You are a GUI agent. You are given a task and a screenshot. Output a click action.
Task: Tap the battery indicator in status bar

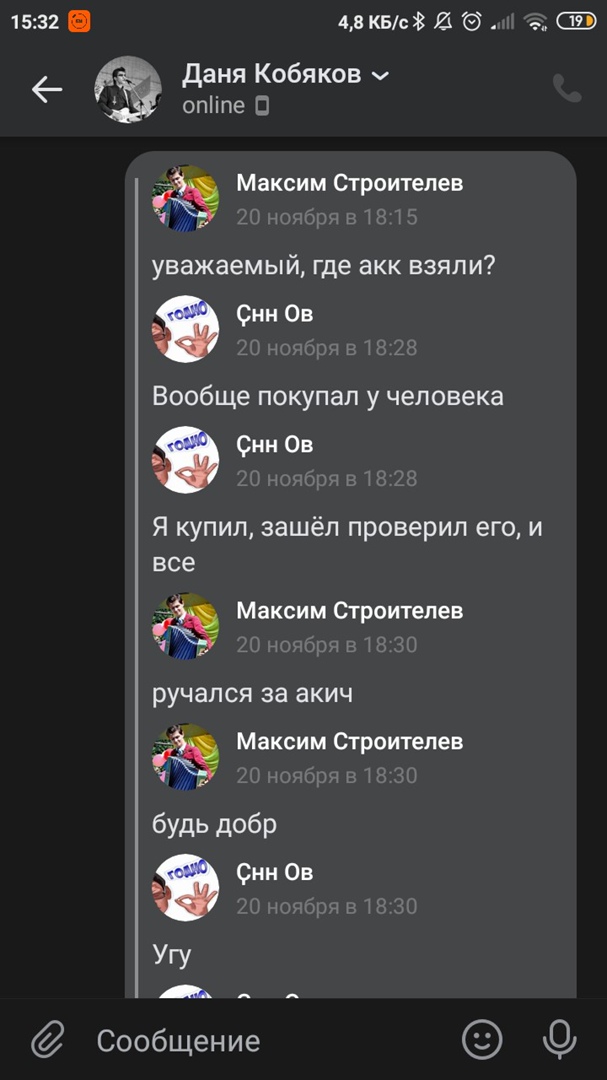tap(576, 22)
